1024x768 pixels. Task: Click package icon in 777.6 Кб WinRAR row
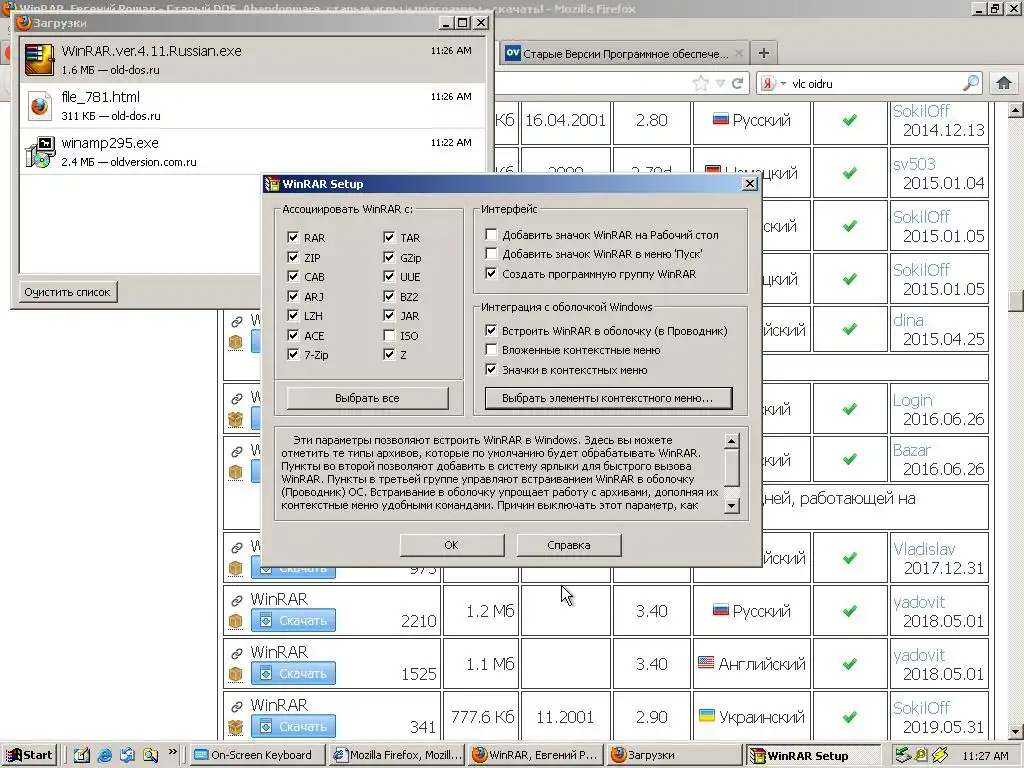236,727
